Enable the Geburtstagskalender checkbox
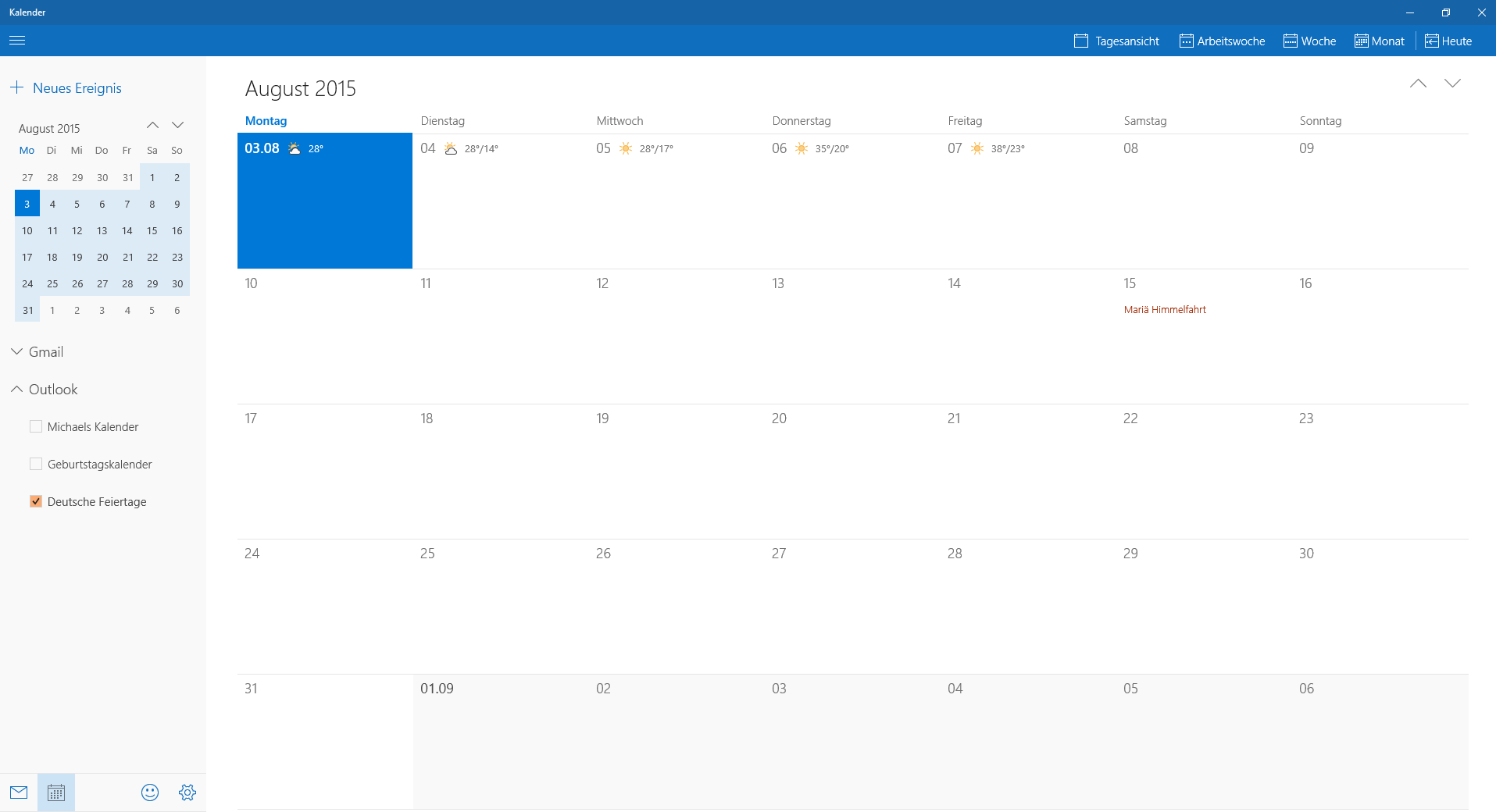This screenshot has height=812, width=1496. pyautogui.click(x=36, y=464)
